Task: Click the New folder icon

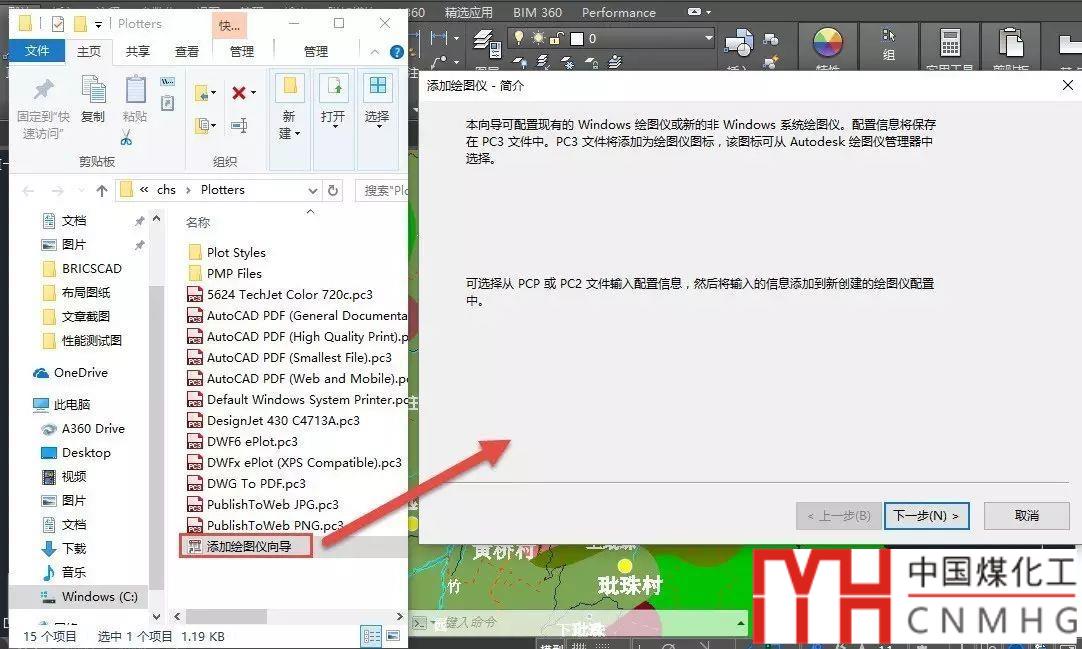Action: (x=290, y=86)
